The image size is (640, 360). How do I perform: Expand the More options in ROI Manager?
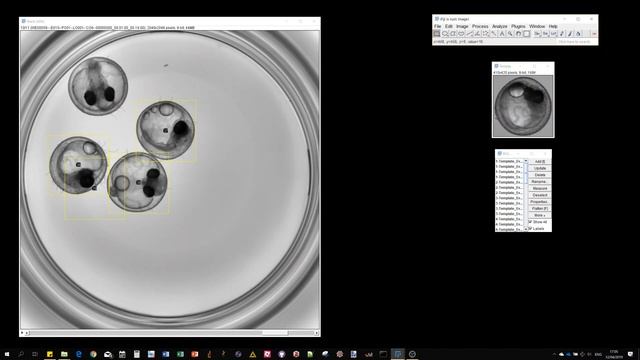coord(540,215)
